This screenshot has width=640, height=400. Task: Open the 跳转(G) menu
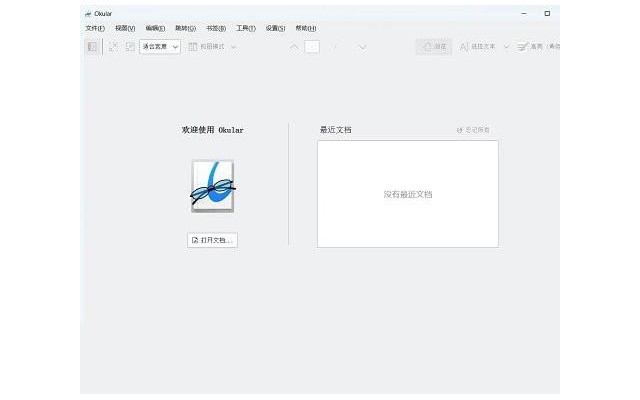click(x=185, y=28)
